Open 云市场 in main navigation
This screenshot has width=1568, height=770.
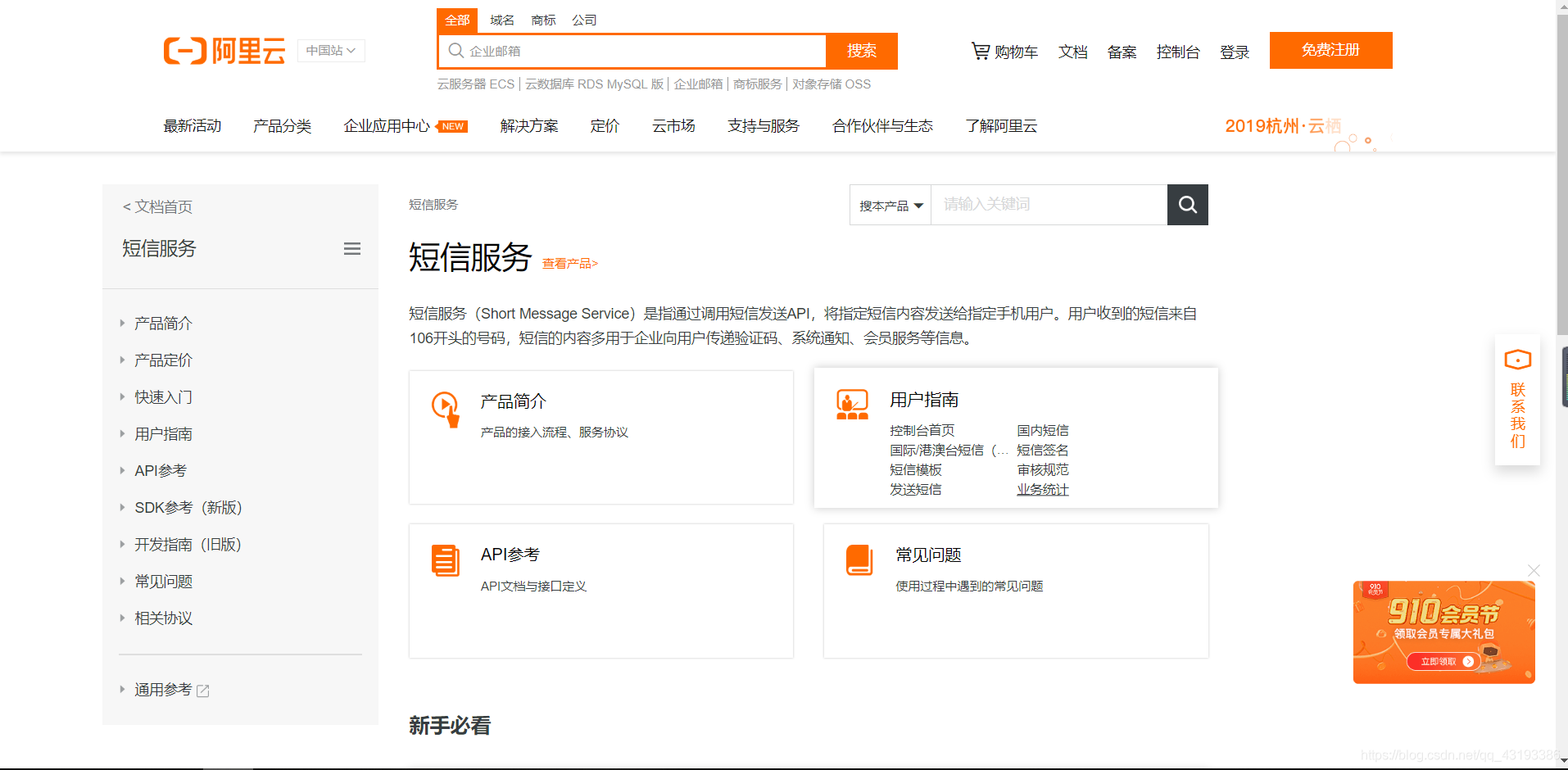tap(673, 126)
